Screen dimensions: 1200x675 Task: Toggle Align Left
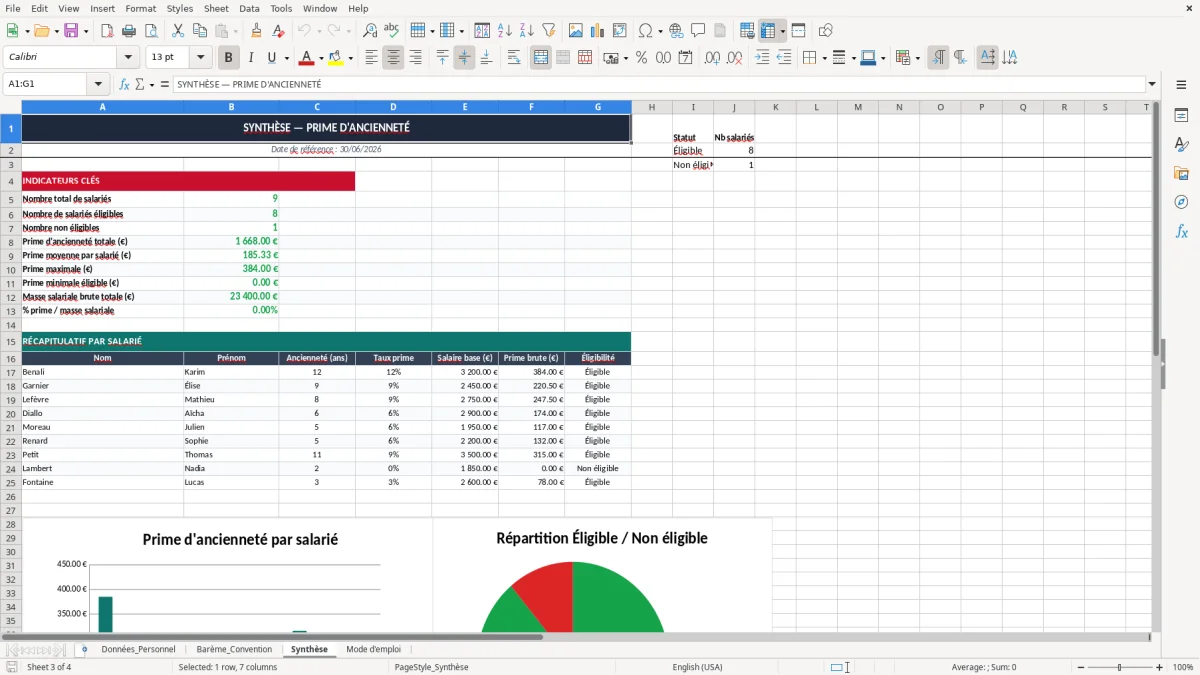pyautogui.click(x=371, y=58)
